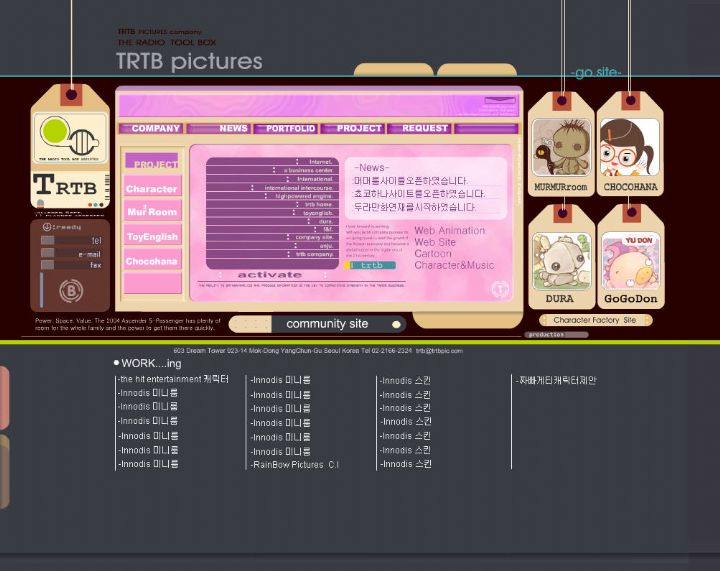Open the CHOCOHANA character tag
Image resolution: width=720 pixels, height=571 pixels.
(630, 148)
